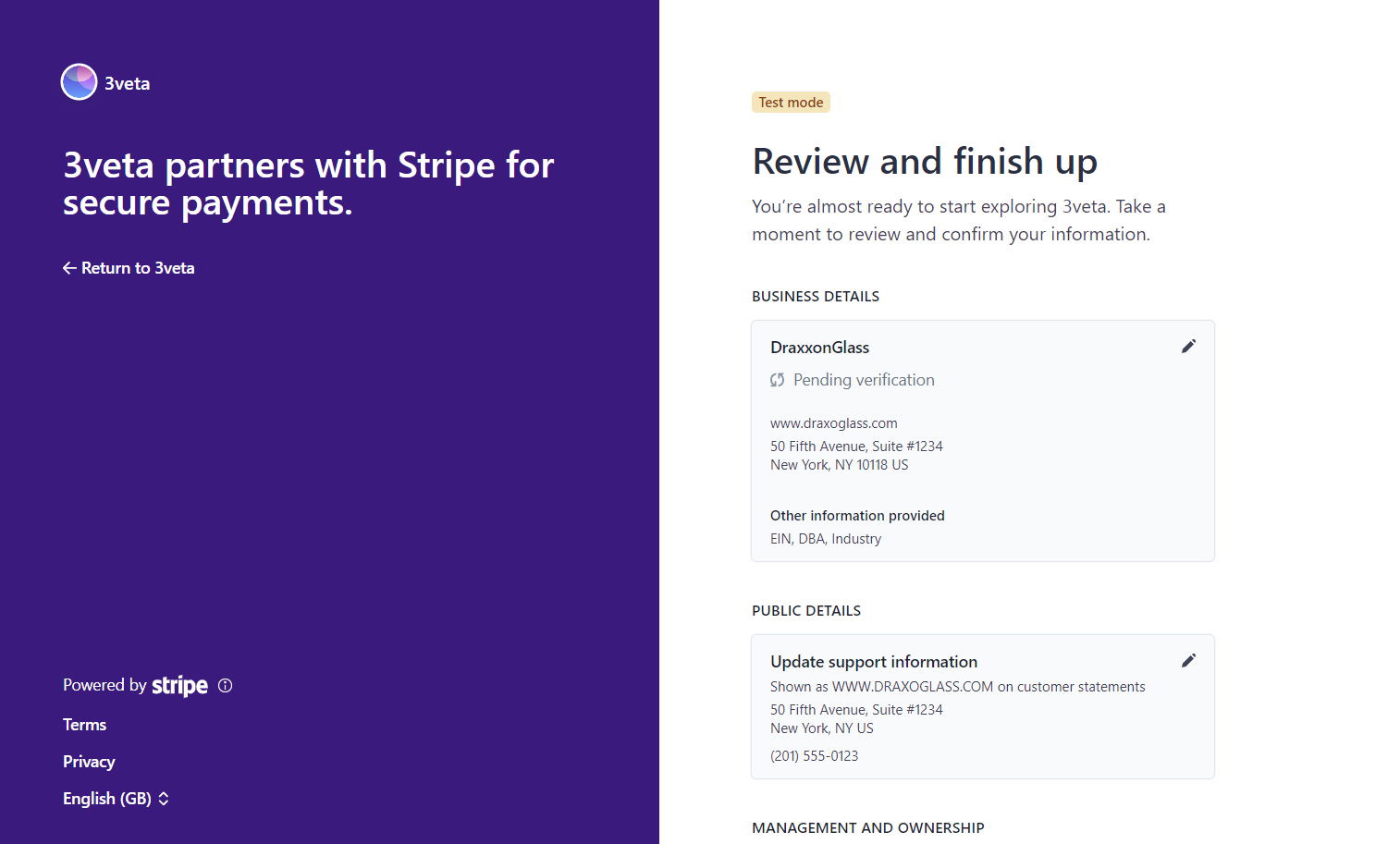Edit the DraxxonGlass business details

point(1188,346)
